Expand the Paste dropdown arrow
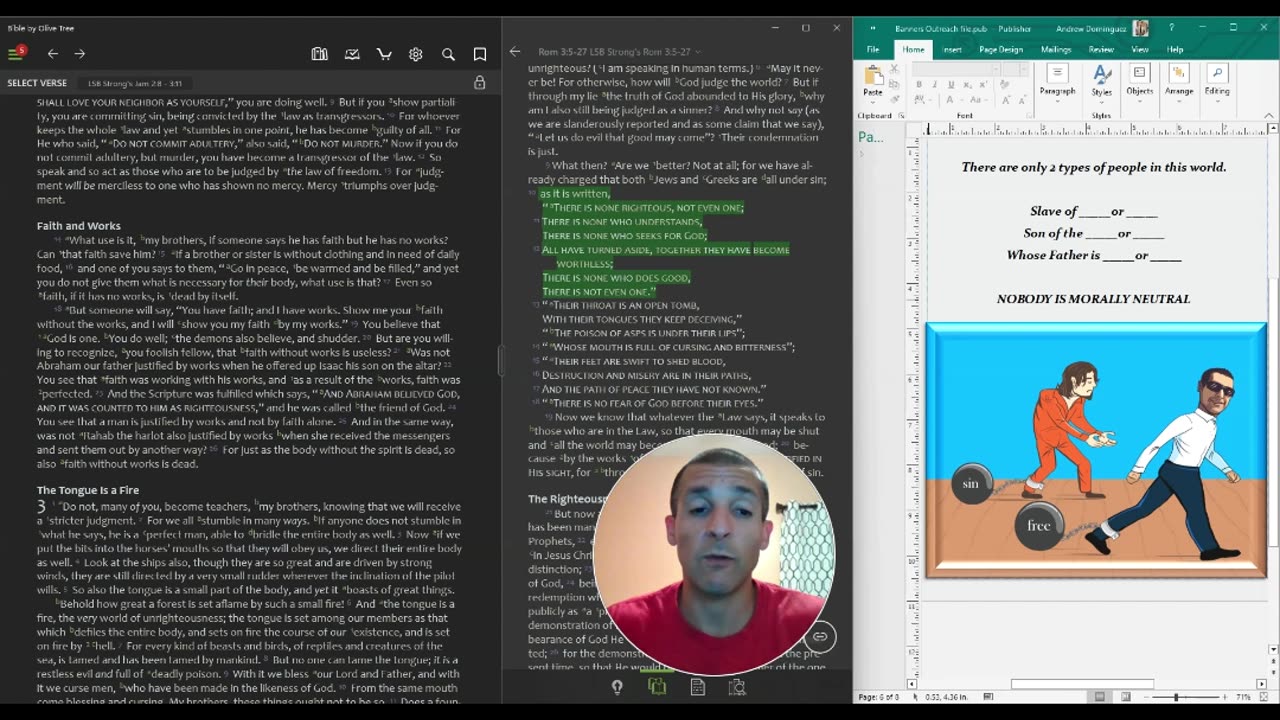The width and height of the screenshot is (1280, 720). (873, 102)
